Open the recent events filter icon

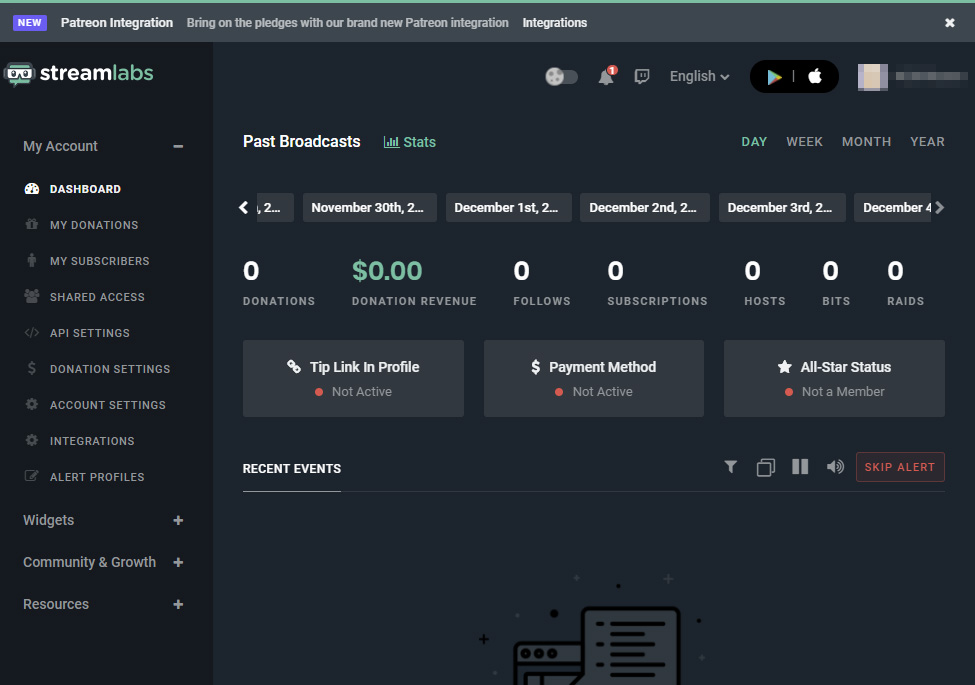point(731,467)
